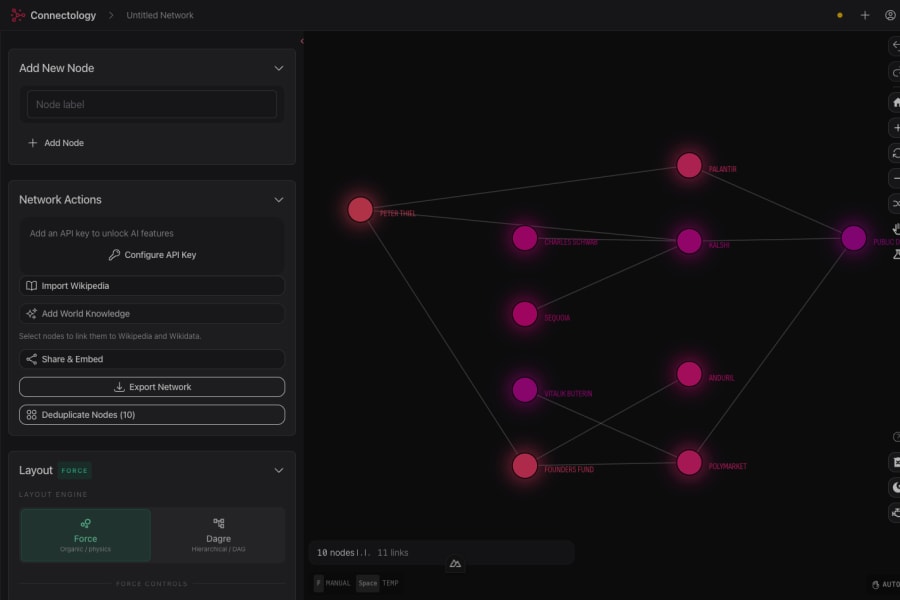Click the mountain icon below stats bar
Screen dimensions: 900x600
(455, 564)
